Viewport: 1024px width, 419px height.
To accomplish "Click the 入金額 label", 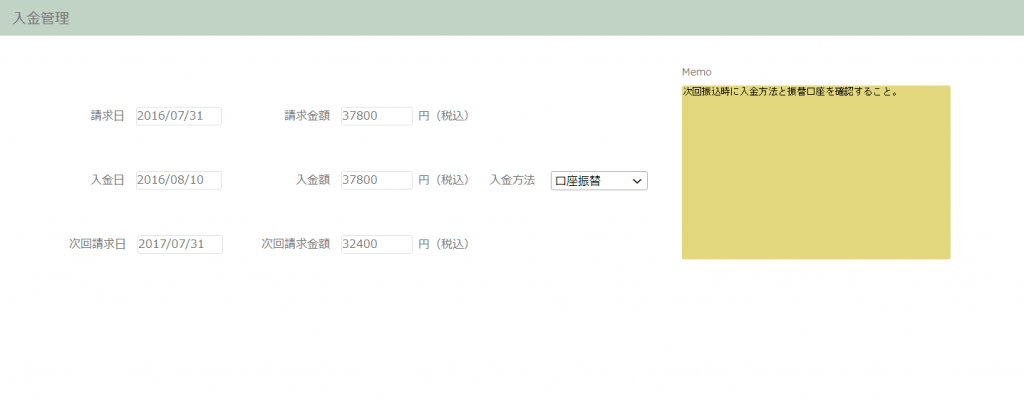I will [313, 180].
